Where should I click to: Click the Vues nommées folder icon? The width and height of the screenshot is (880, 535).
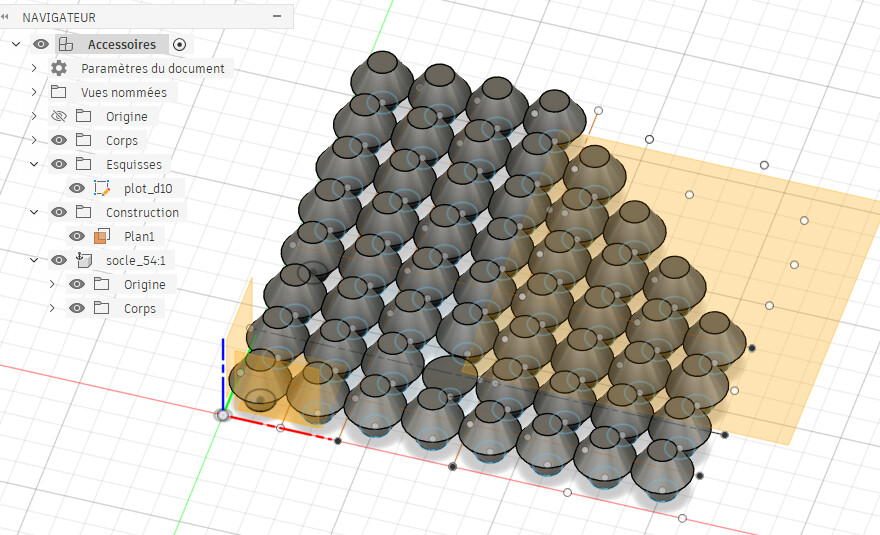point(59,92)
